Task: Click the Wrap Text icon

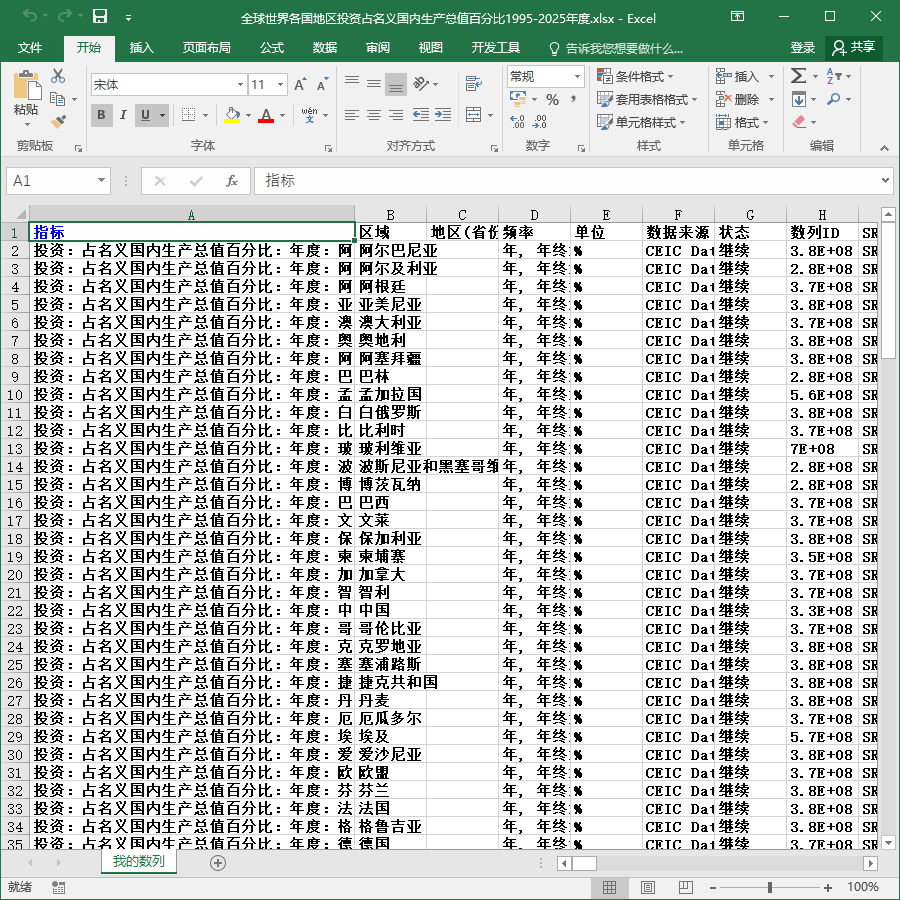Action: pos(474,84)
